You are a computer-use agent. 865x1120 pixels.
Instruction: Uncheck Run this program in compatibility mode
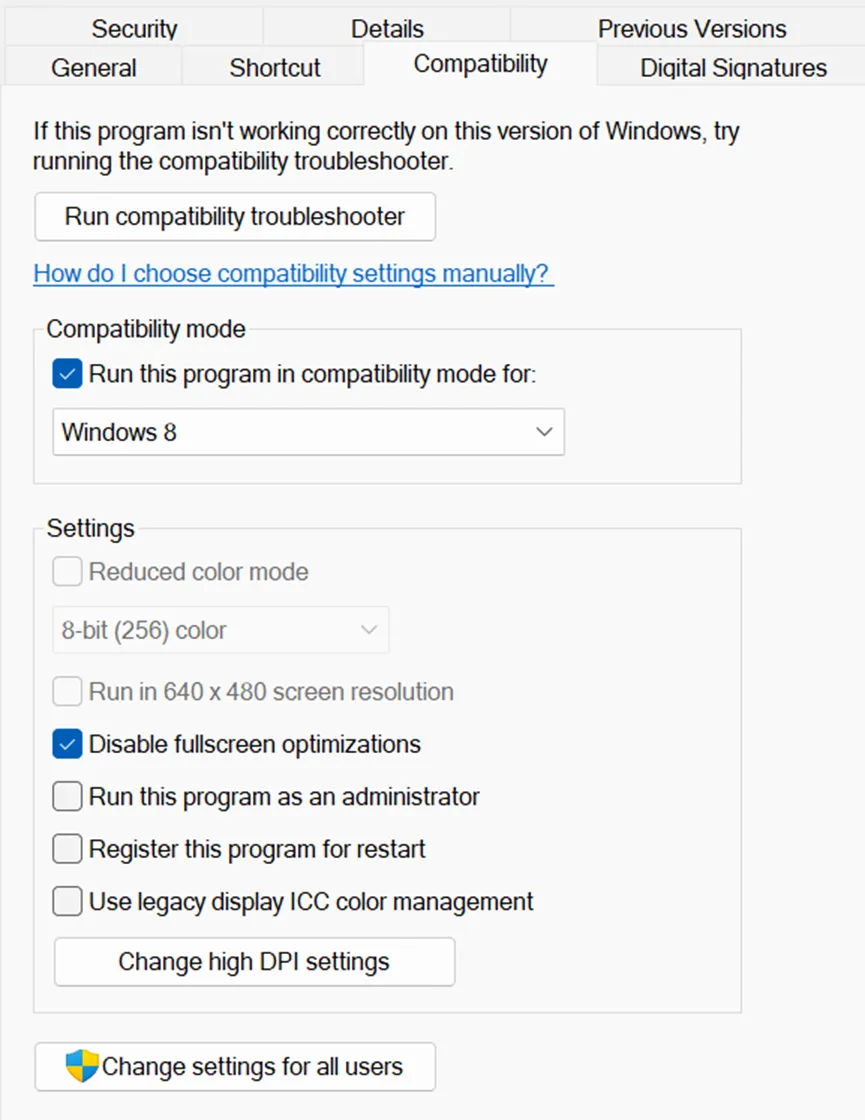point(67,375)
